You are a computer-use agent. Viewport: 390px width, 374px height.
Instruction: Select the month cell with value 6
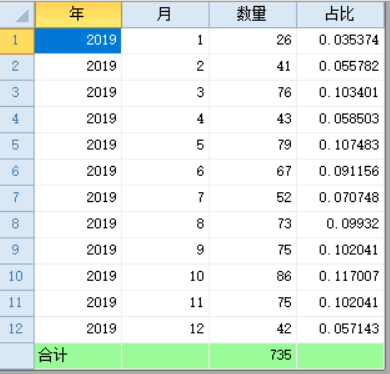[165, 172]
